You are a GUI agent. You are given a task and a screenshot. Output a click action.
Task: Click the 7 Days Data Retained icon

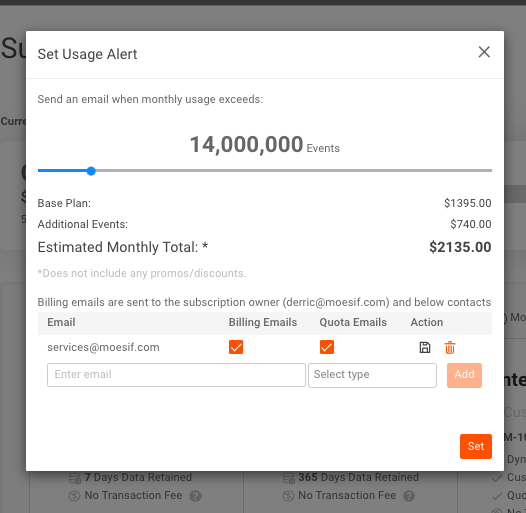(x=74, y=478)
